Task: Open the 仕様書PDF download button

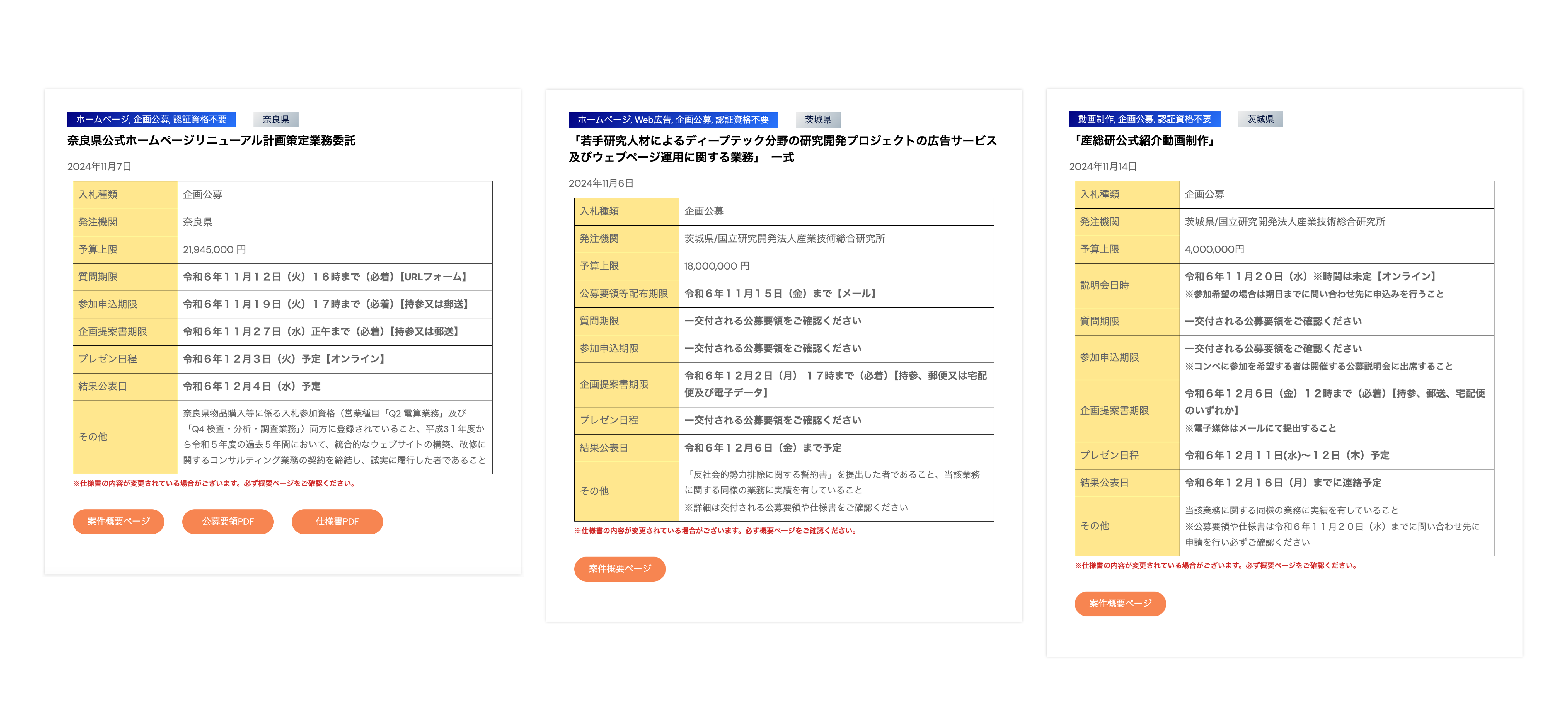Action: point(337,522)
